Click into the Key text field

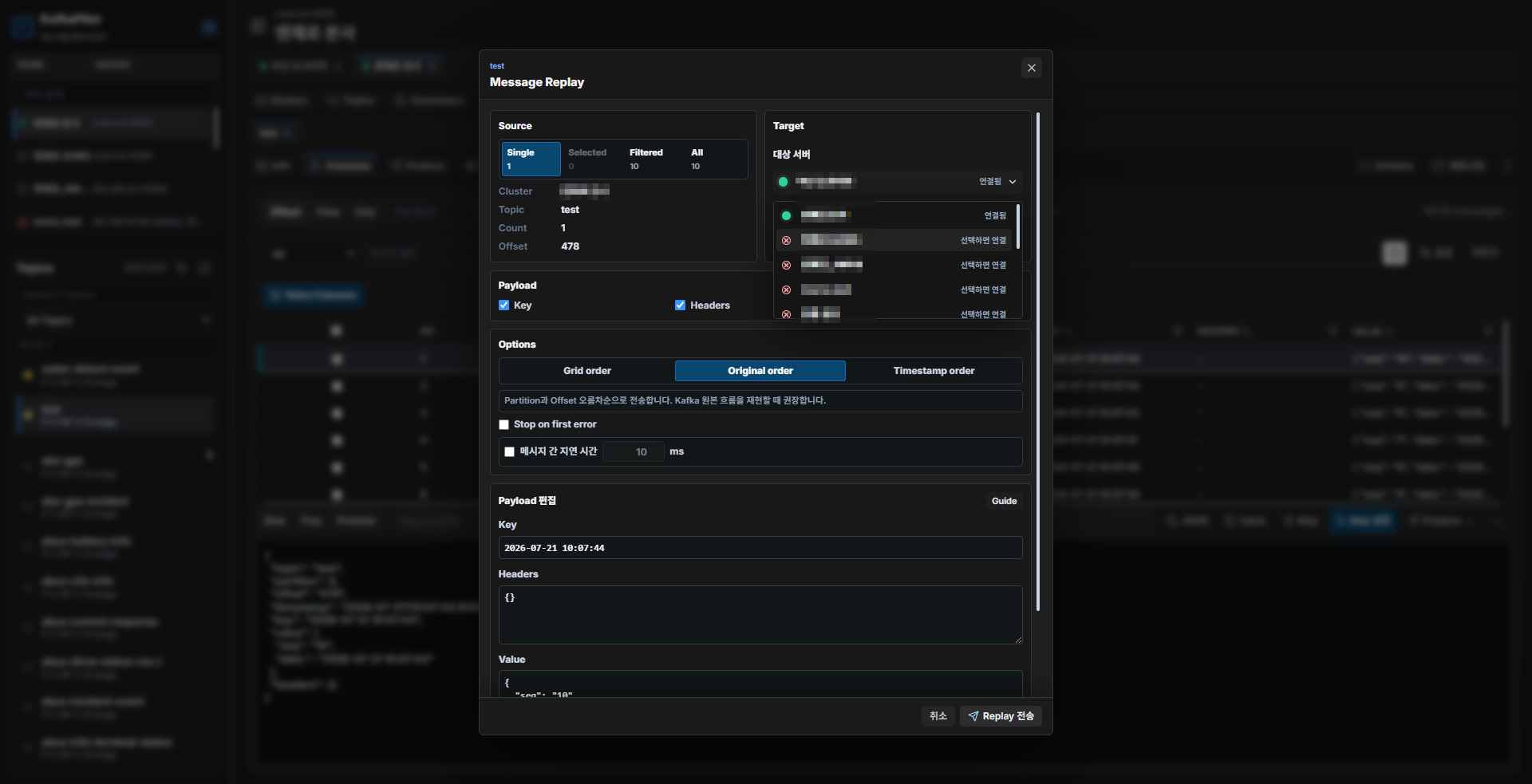[760, 548]
